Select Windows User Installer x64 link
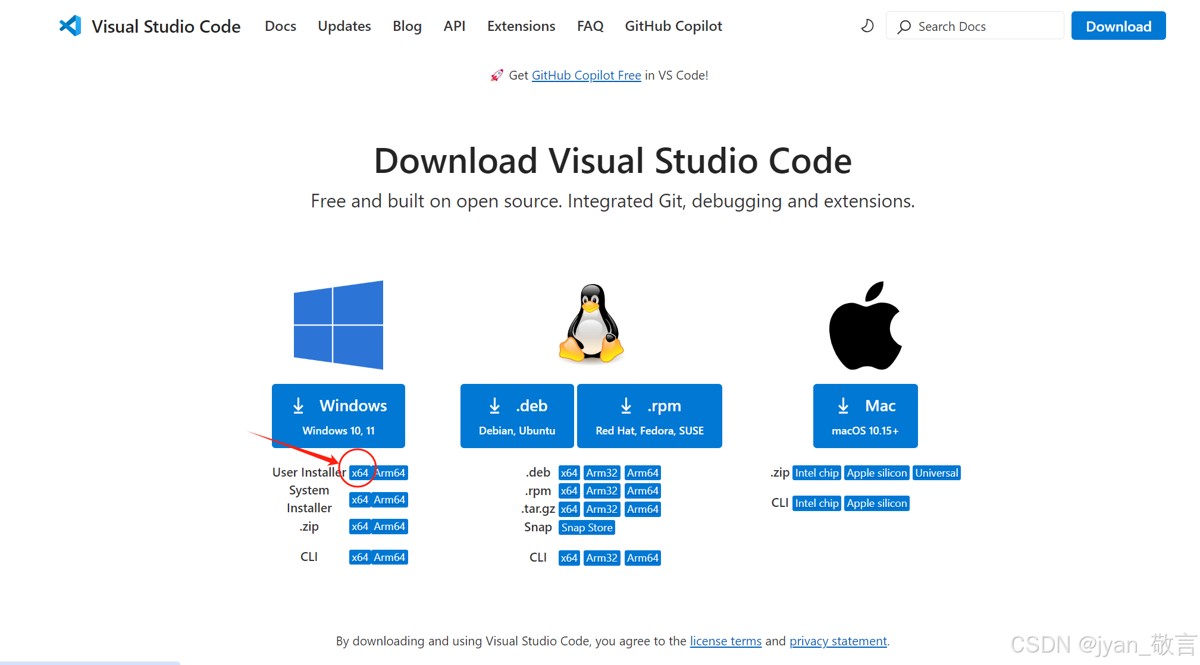 [x=360, y=473]
